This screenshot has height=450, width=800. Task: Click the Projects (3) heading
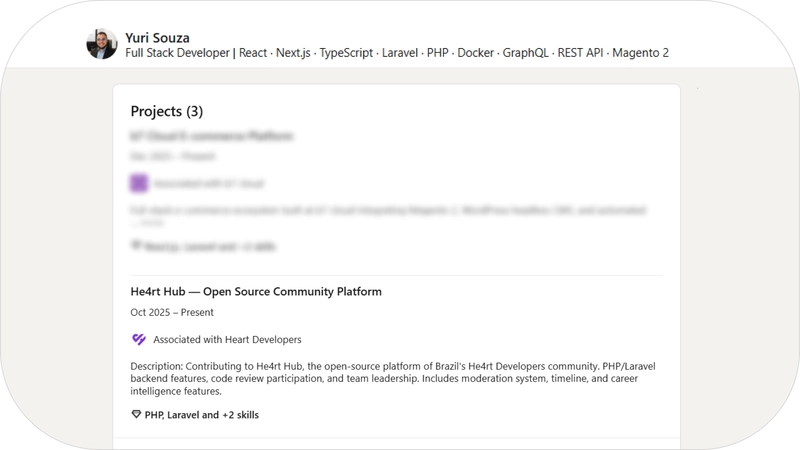167,111
